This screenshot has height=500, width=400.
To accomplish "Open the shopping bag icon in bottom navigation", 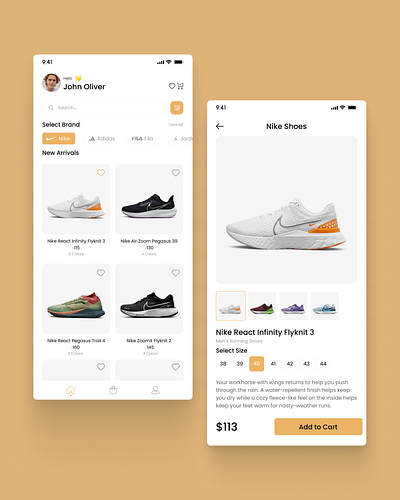I will 113,390.
